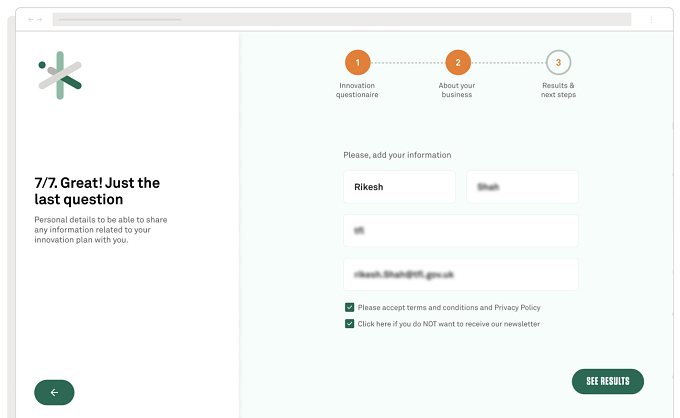
Task: Click the company name input field
Action: 461,231
